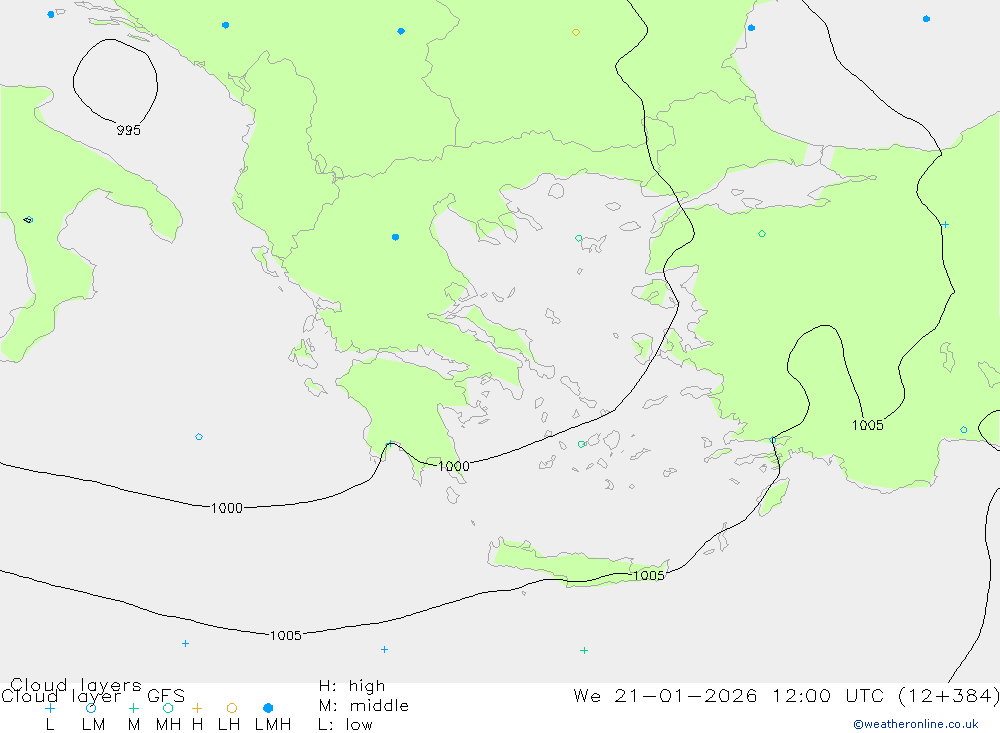Click the 995 isobar label
Viewport: 1000px width, 733px height.
128,130
